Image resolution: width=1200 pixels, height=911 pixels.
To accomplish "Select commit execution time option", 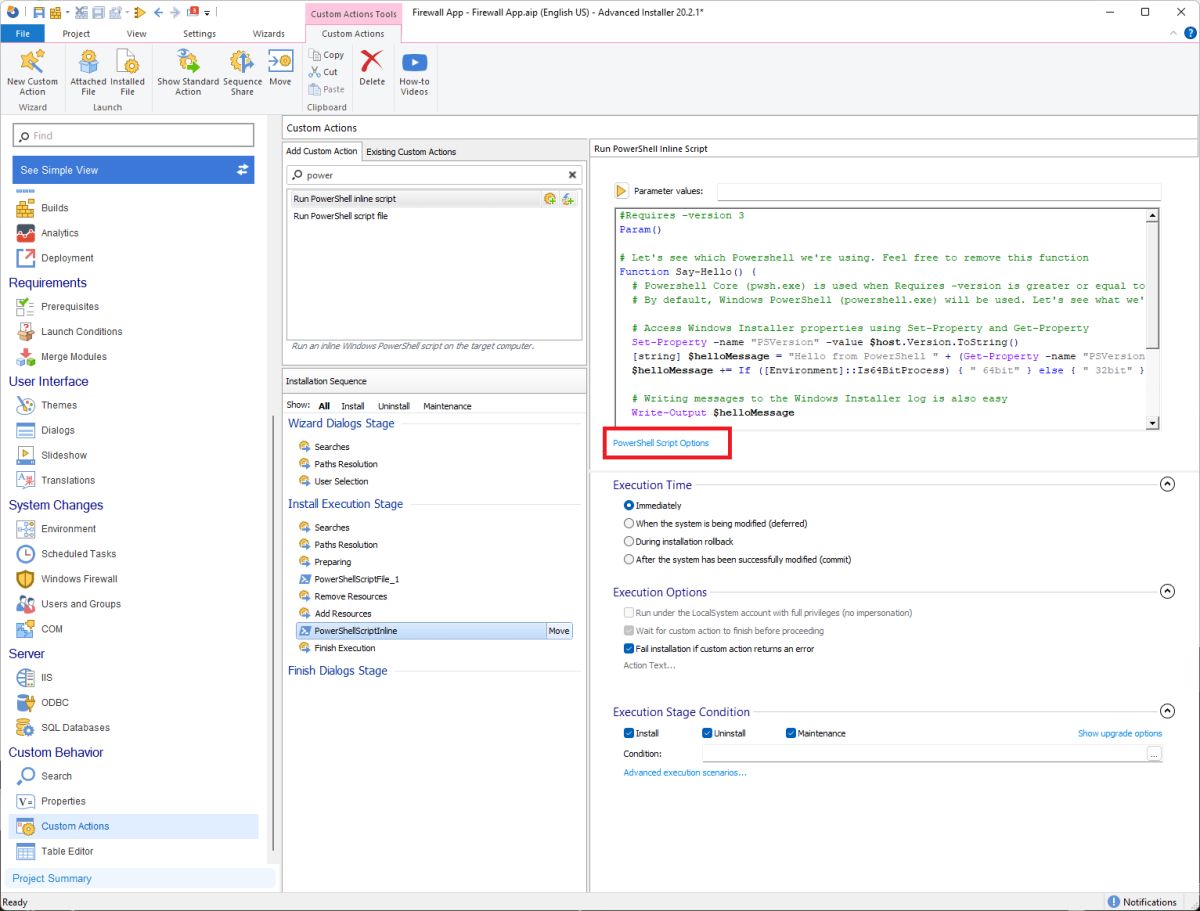I will (629, 560).
